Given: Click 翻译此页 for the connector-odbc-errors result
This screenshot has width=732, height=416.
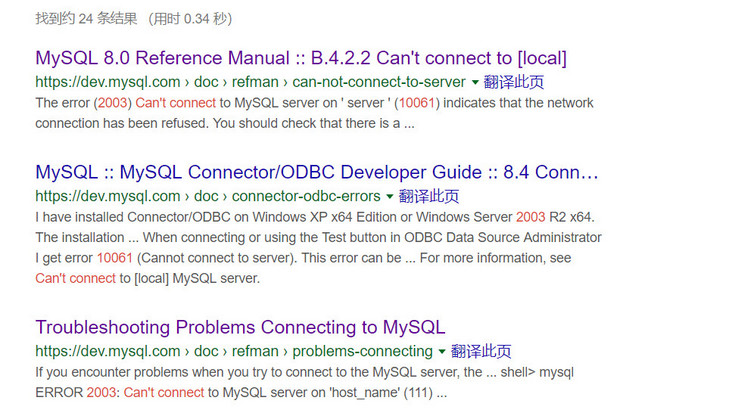Looking at the screenshot, I should 429,196.
